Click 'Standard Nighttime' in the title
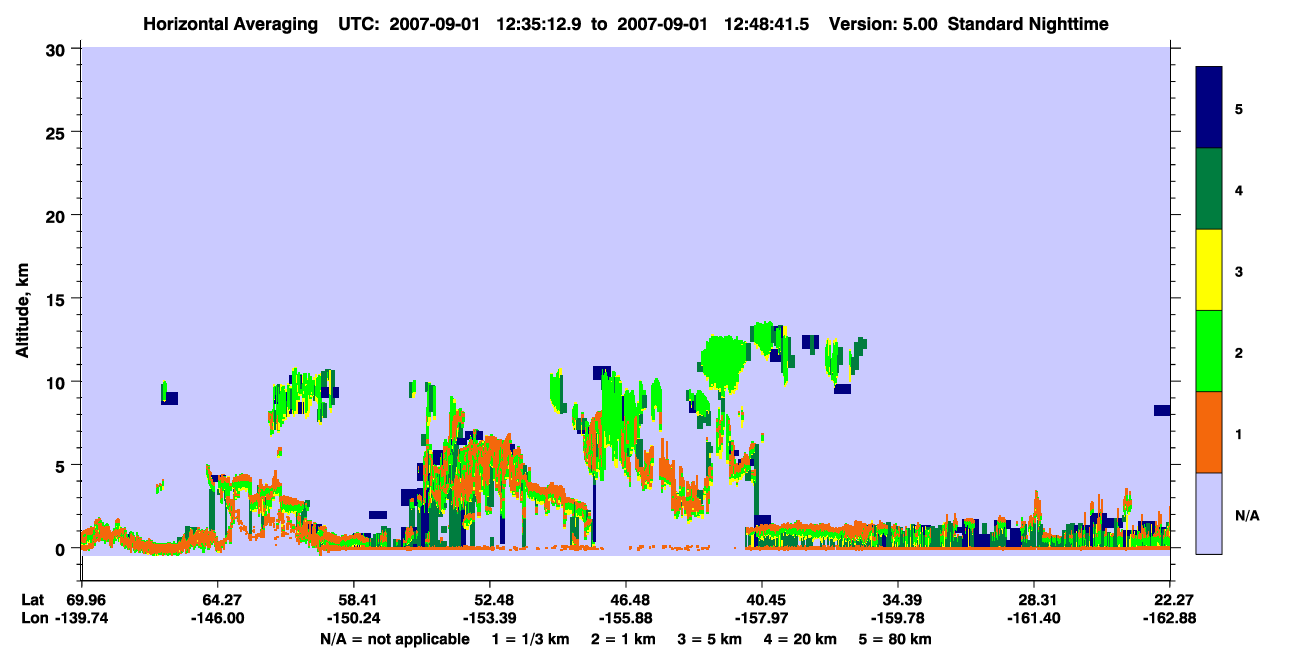This screenshot has width=1300, height=667. click(x=1028, y=23)
